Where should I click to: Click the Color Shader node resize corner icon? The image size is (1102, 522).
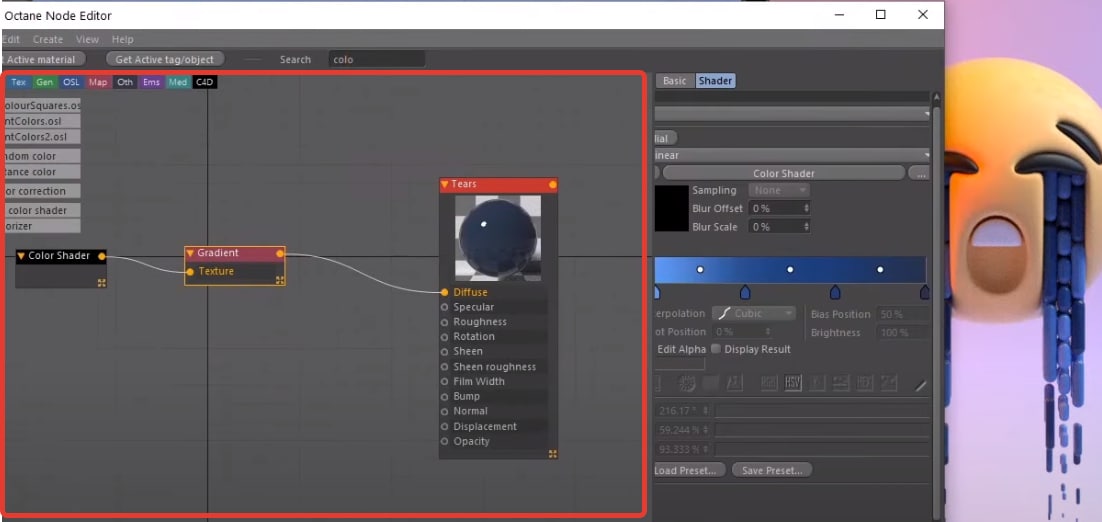tap(102, 282)
